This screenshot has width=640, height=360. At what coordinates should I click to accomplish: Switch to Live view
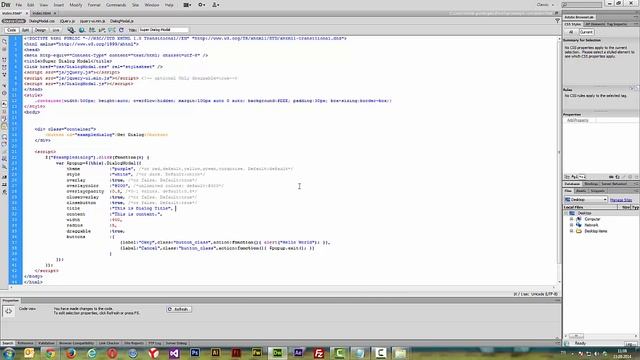[56, 30]
